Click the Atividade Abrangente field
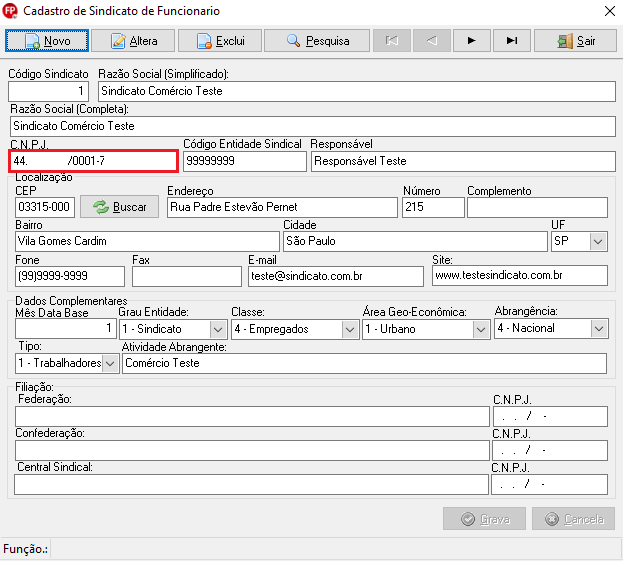The height and width of the screenshot is (561, 623). tap(364, 363)
